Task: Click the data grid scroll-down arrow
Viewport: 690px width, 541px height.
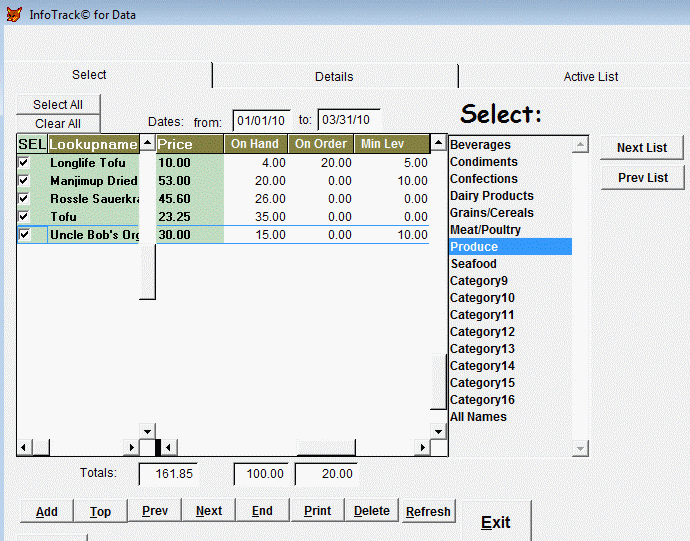Action: [x=438, y=431]
